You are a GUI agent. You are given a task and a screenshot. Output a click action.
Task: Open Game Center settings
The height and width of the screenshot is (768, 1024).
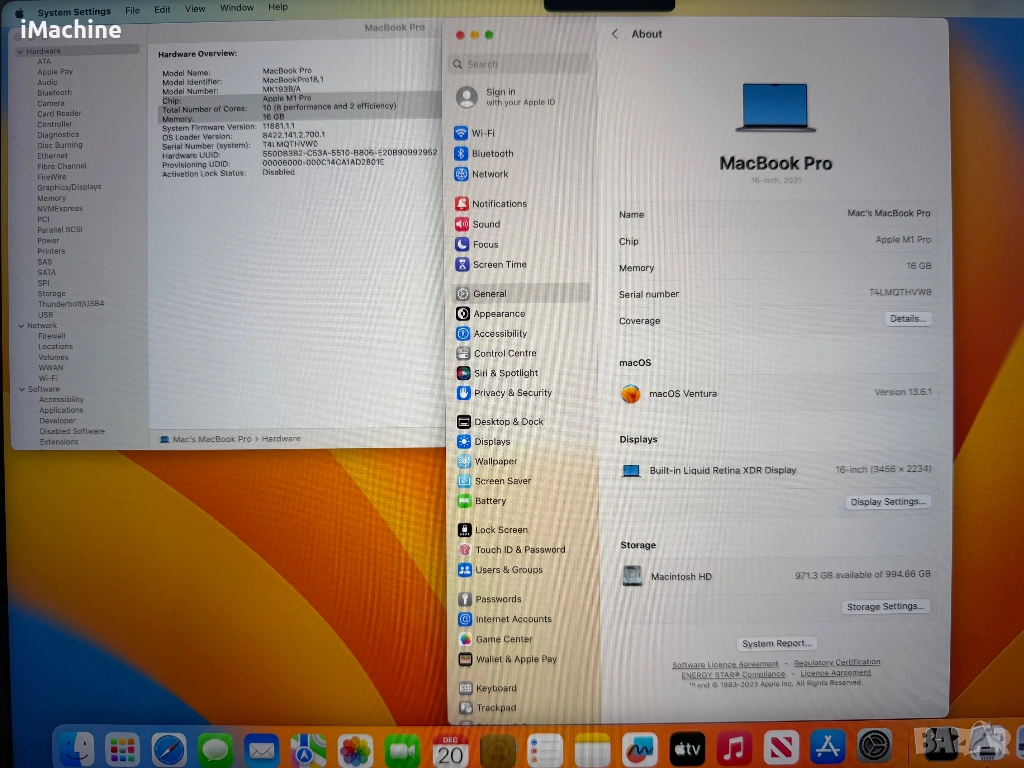click(x=503, y=639)
